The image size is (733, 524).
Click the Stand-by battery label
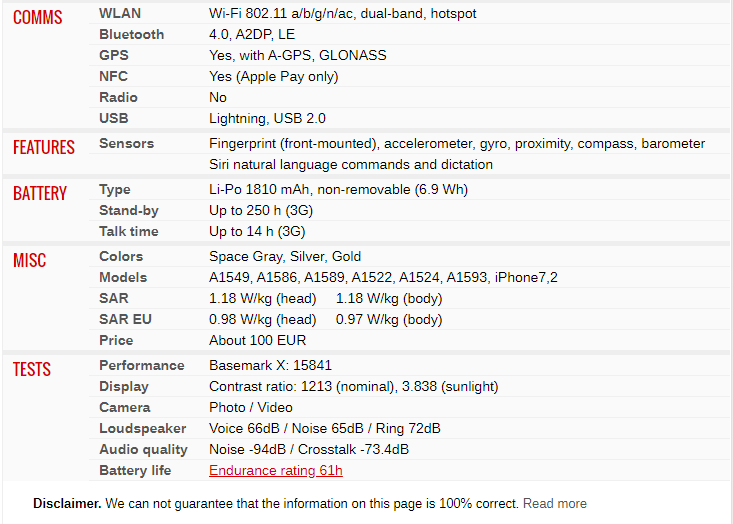click(129, 211)
